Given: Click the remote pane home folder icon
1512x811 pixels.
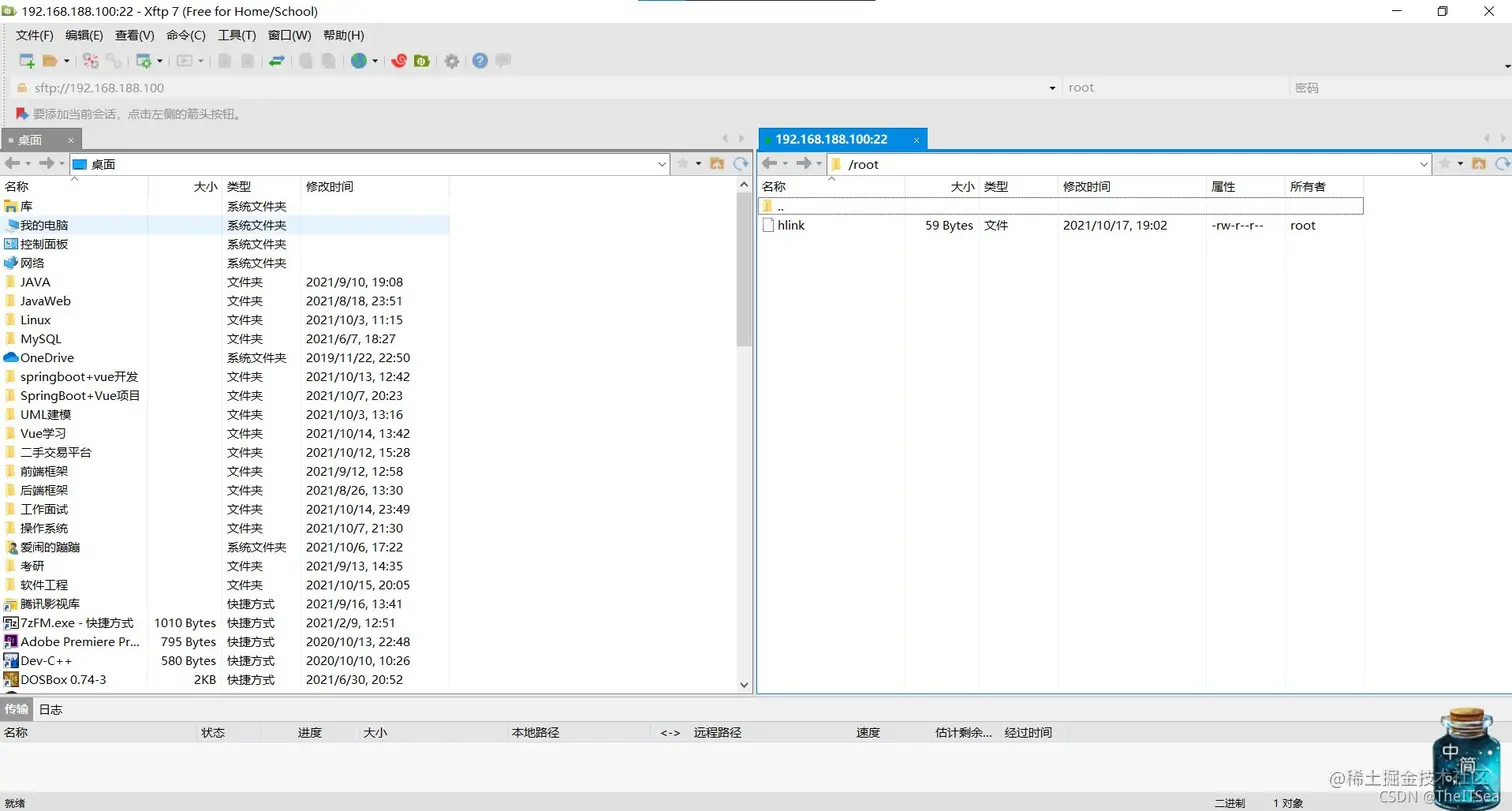Looking at the screenshot, I should tap(1478, 163).
